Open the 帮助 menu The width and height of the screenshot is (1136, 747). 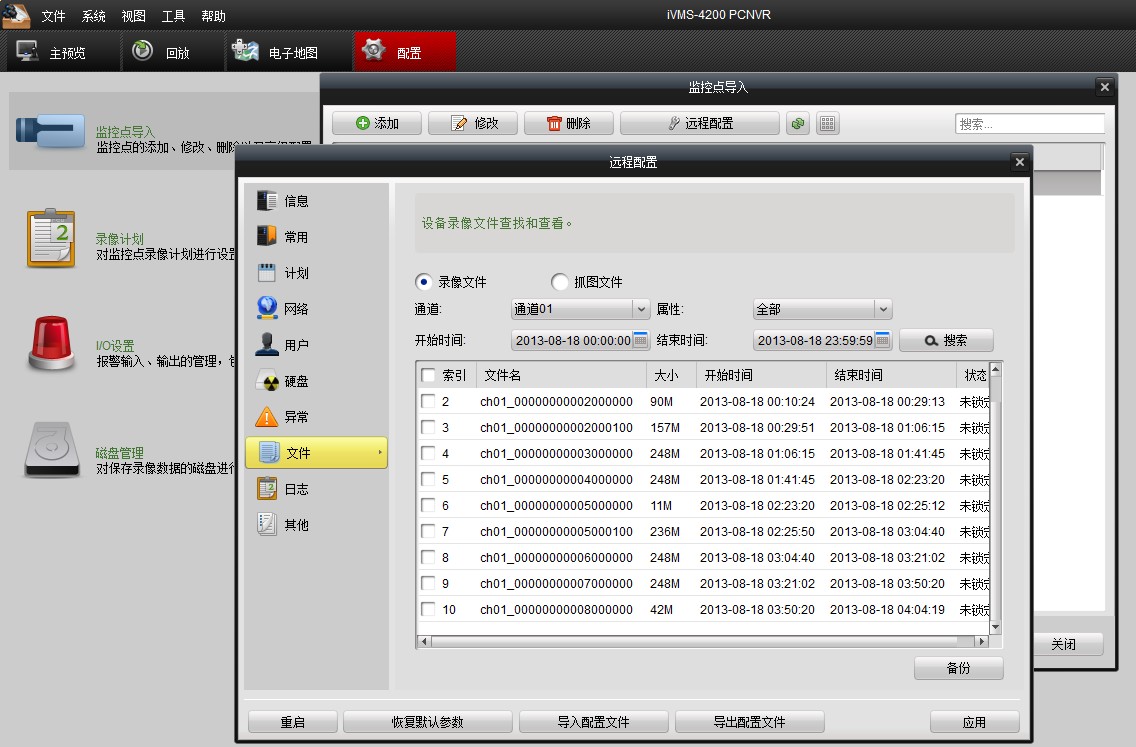213,16
